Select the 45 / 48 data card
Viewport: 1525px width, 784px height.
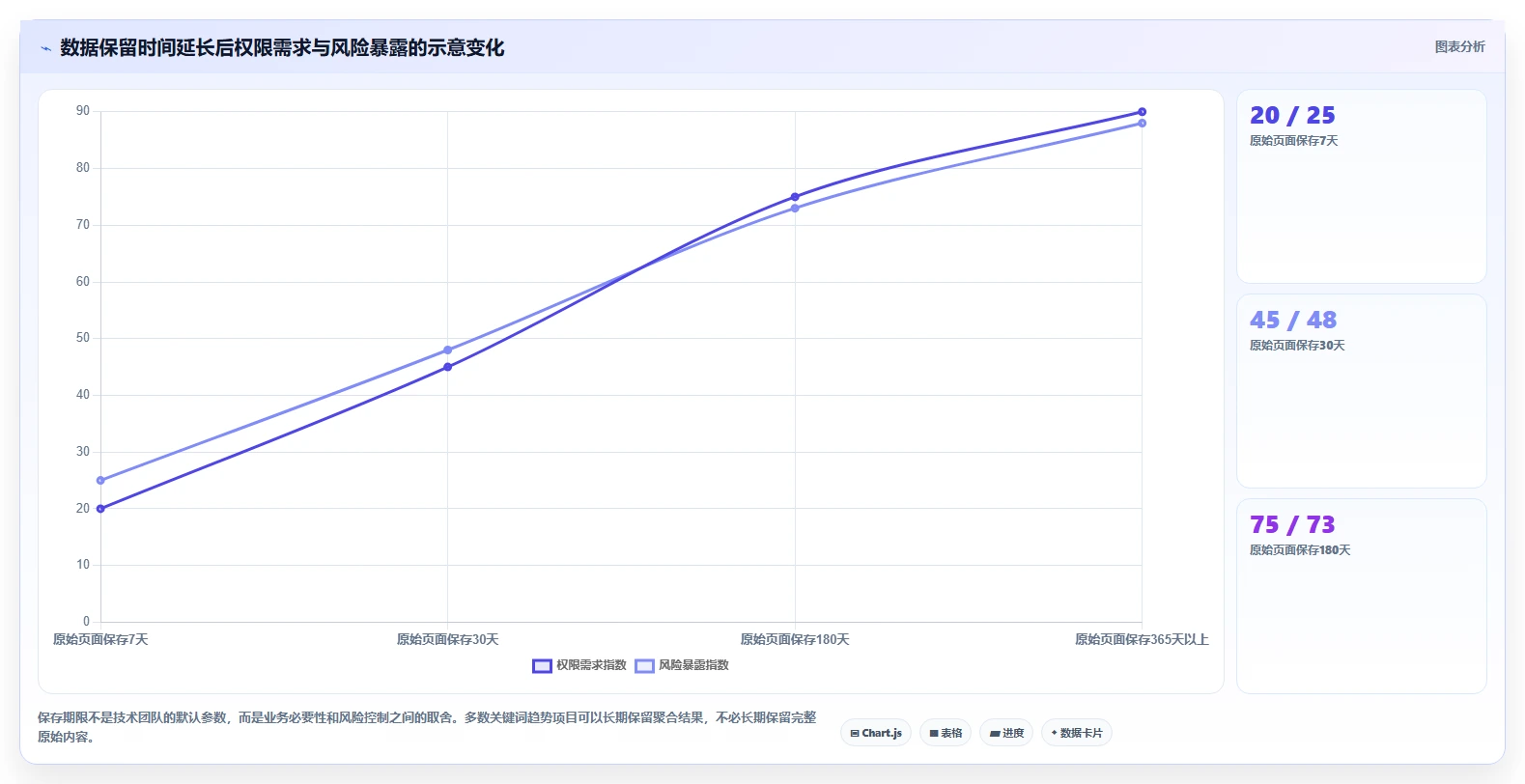click(1361, 391)
